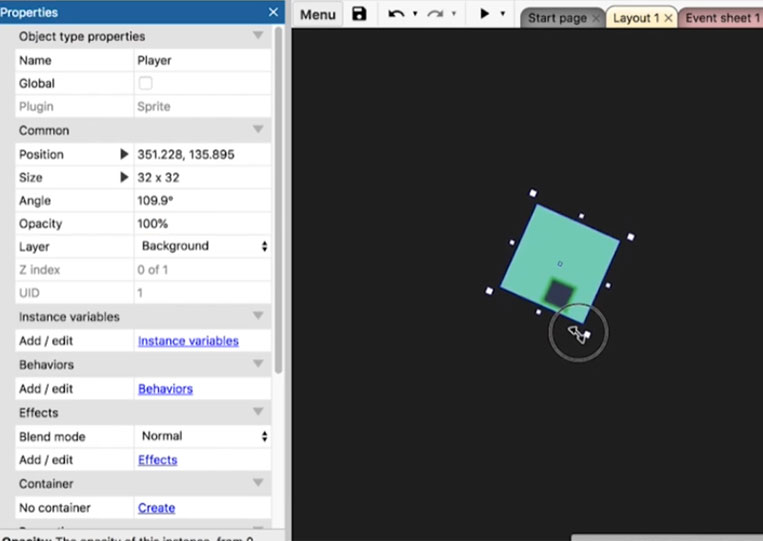763x541 pixels.
Task: Click the Properties panel vertical scrollbar
Action: coord(278,199)
